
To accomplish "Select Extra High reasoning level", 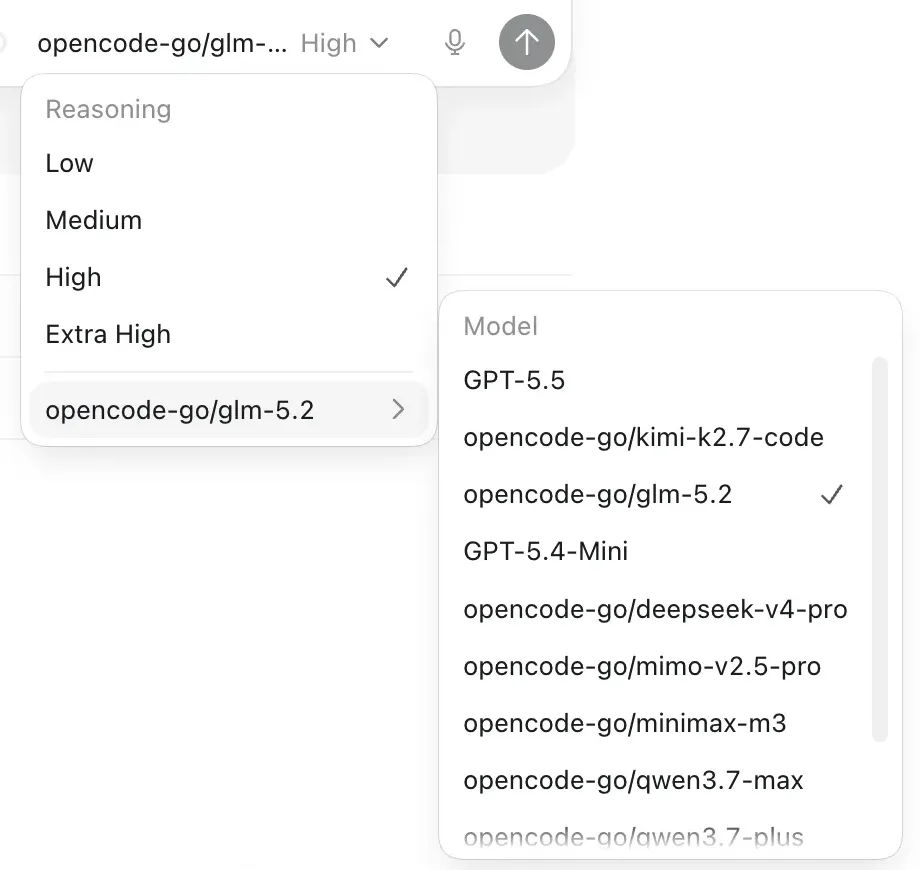I will [229, 334].
